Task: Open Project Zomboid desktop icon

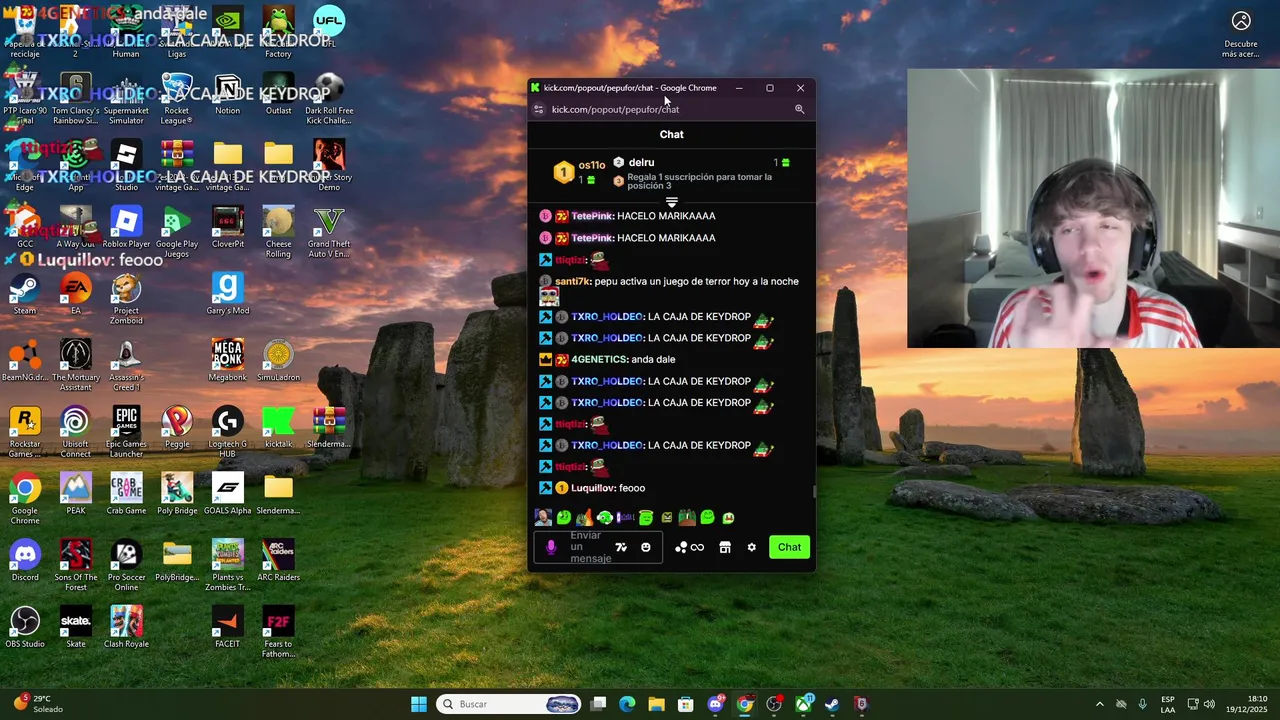Action: tap(126, 299)
